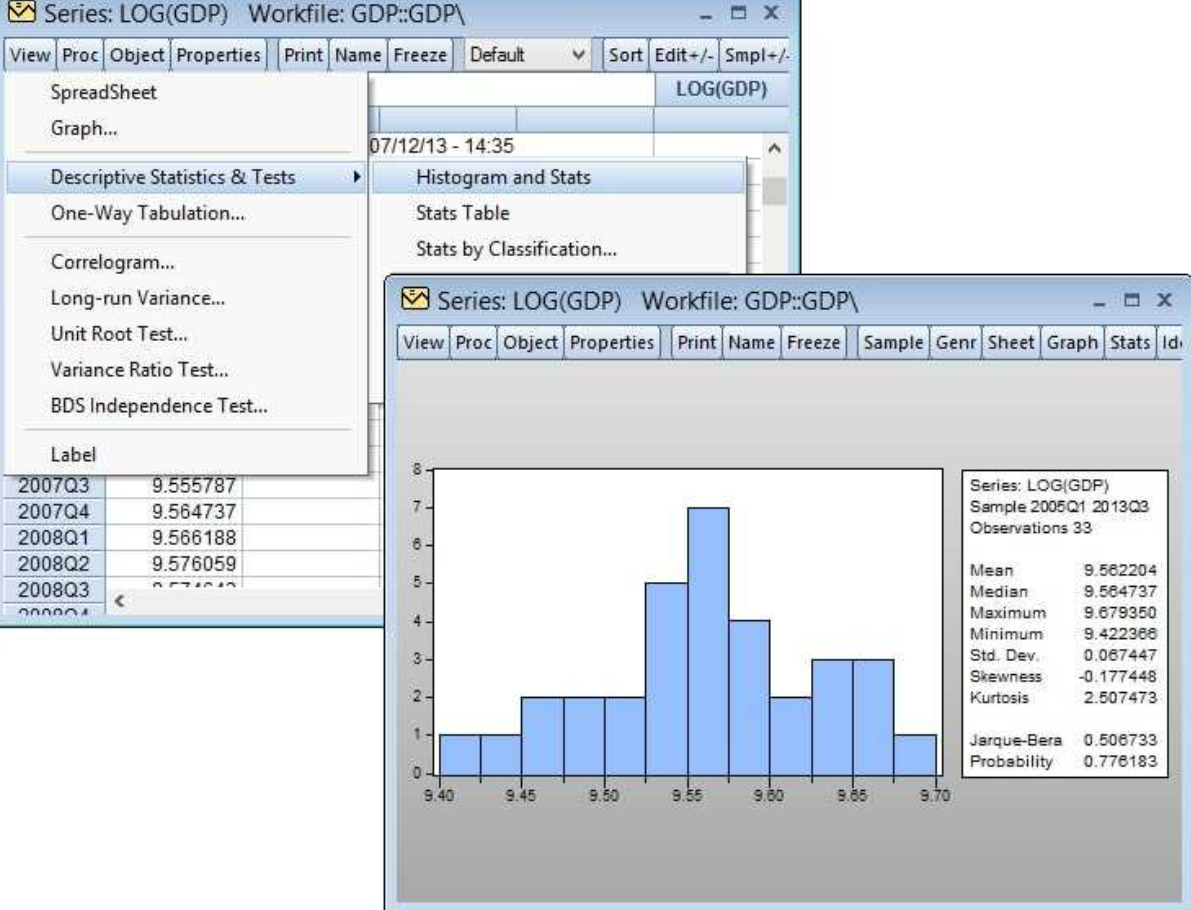
Task: Click Object button in the back window toolbar
Action: tap(137, 55)
